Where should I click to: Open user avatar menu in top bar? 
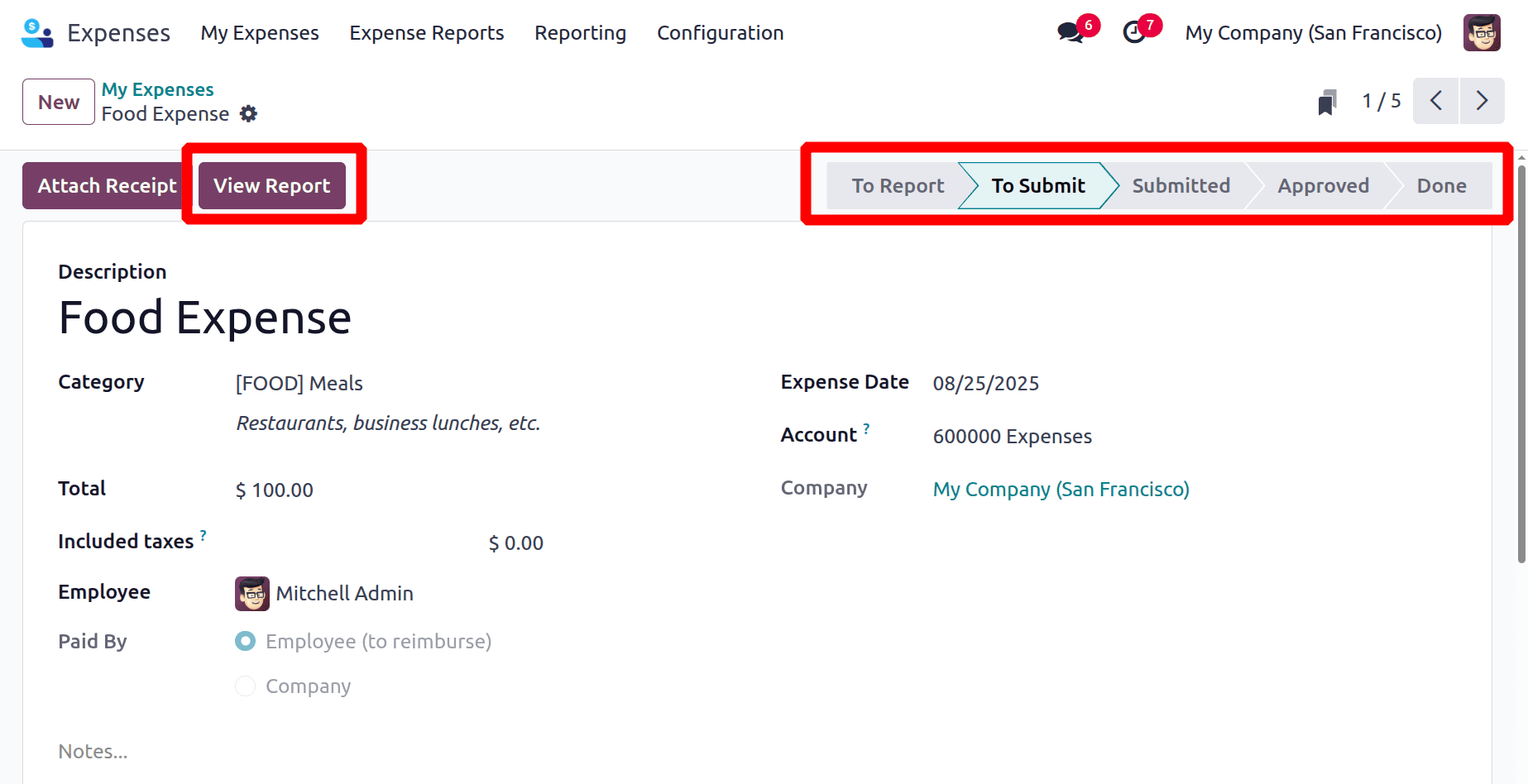pyautogui.click(x=1482, y=33)
